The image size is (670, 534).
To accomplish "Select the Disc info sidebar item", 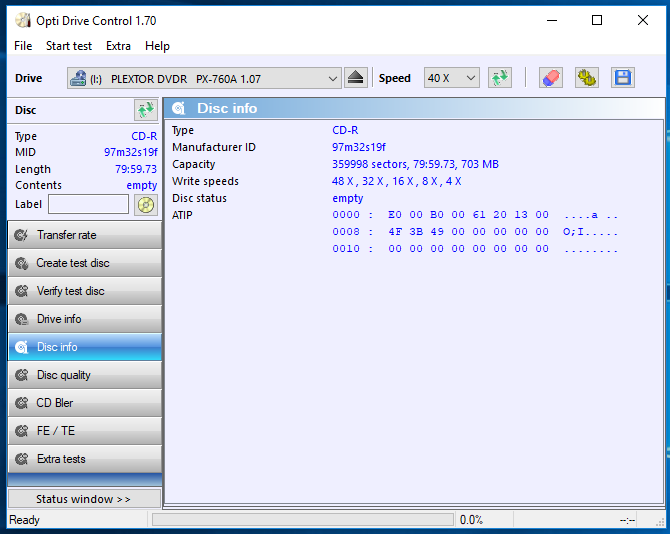I will point(85,347).
